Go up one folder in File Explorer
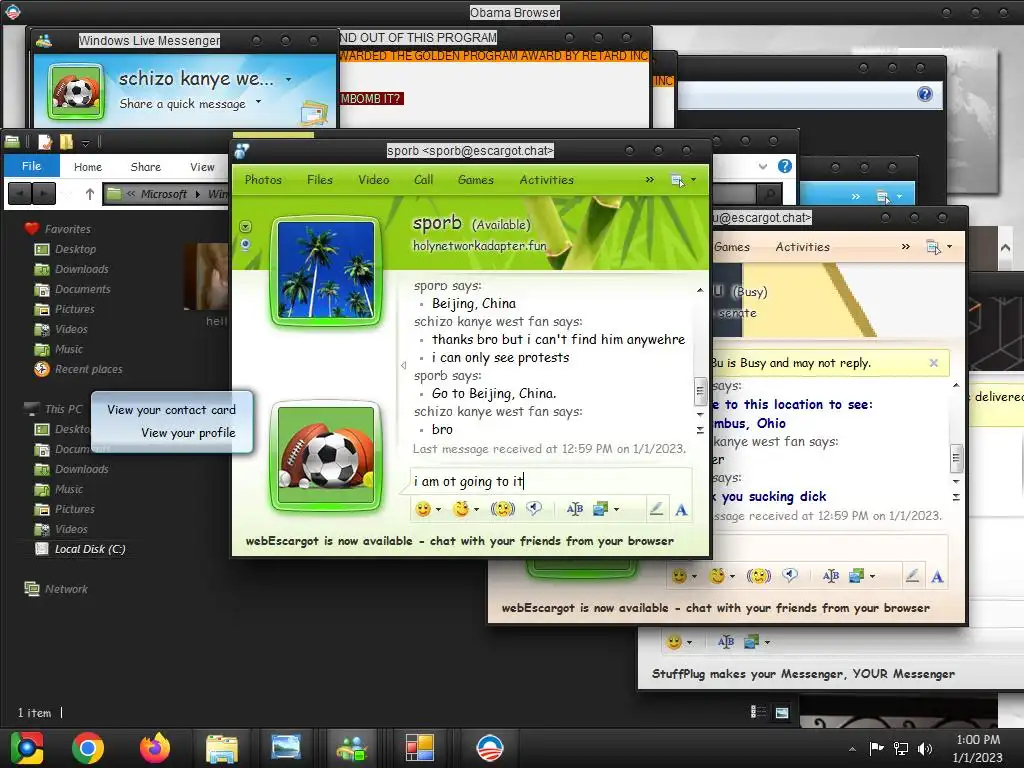The image size is (1024, 768). [90, 194]
